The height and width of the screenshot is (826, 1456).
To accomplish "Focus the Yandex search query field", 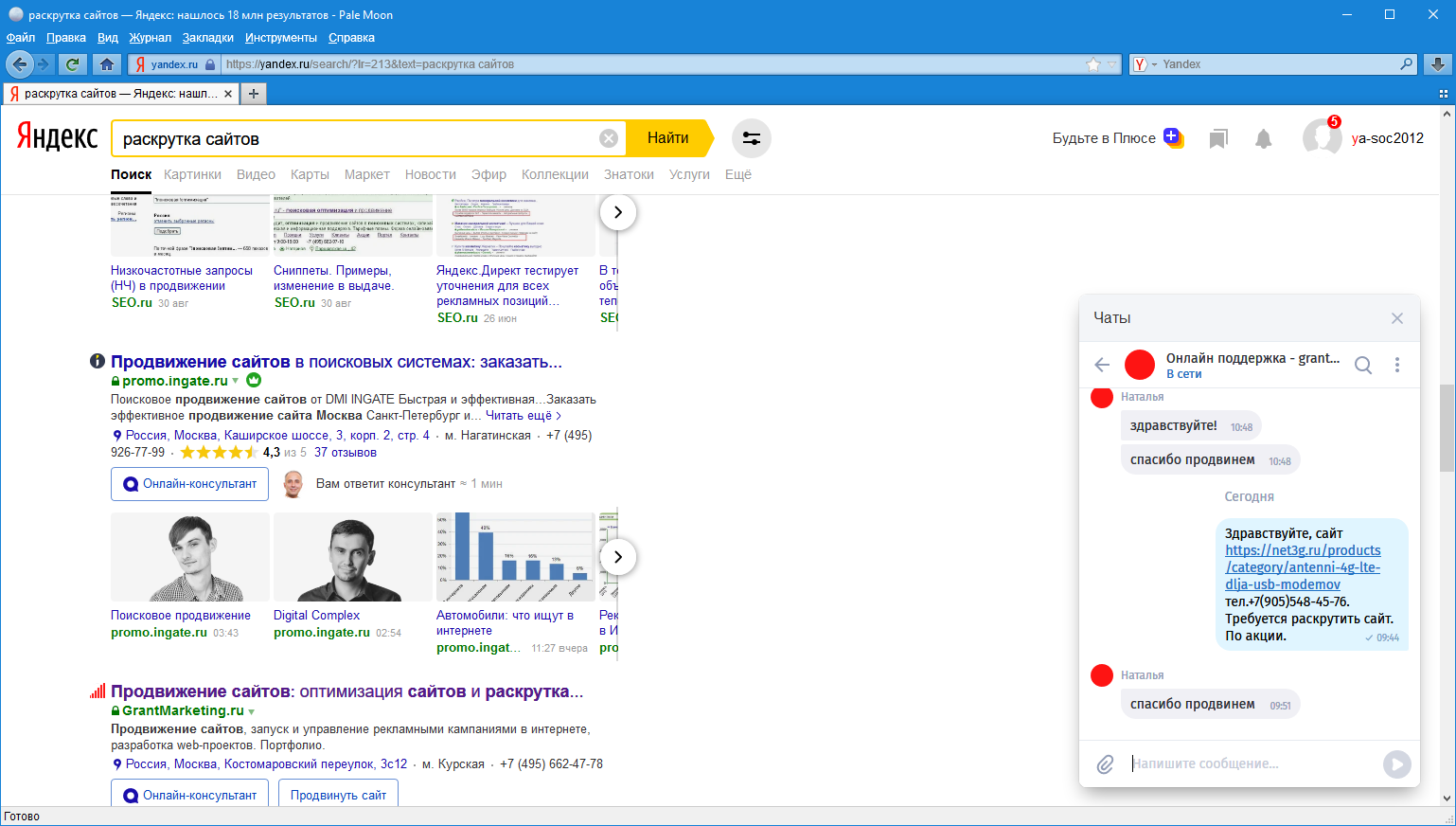I will pos(355,138).
